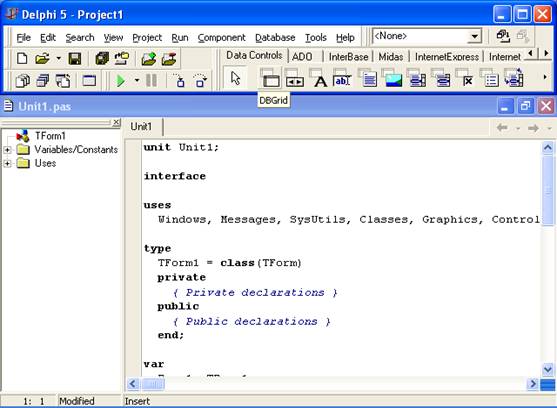Image resolution: width=557 pixels, height=408 pixels.
Task: Open dropdown arrow next to Open icon
Action: click(x=58, y=59)
